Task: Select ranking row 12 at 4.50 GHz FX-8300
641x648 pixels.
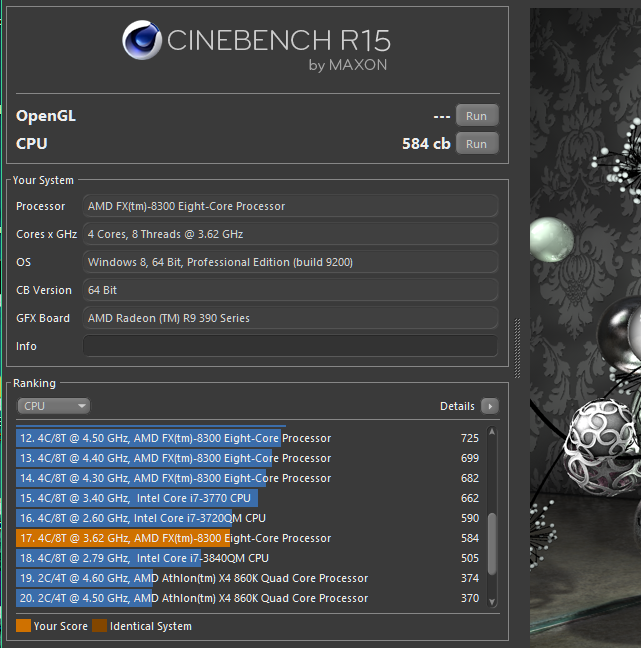Action: coord(250,438)
